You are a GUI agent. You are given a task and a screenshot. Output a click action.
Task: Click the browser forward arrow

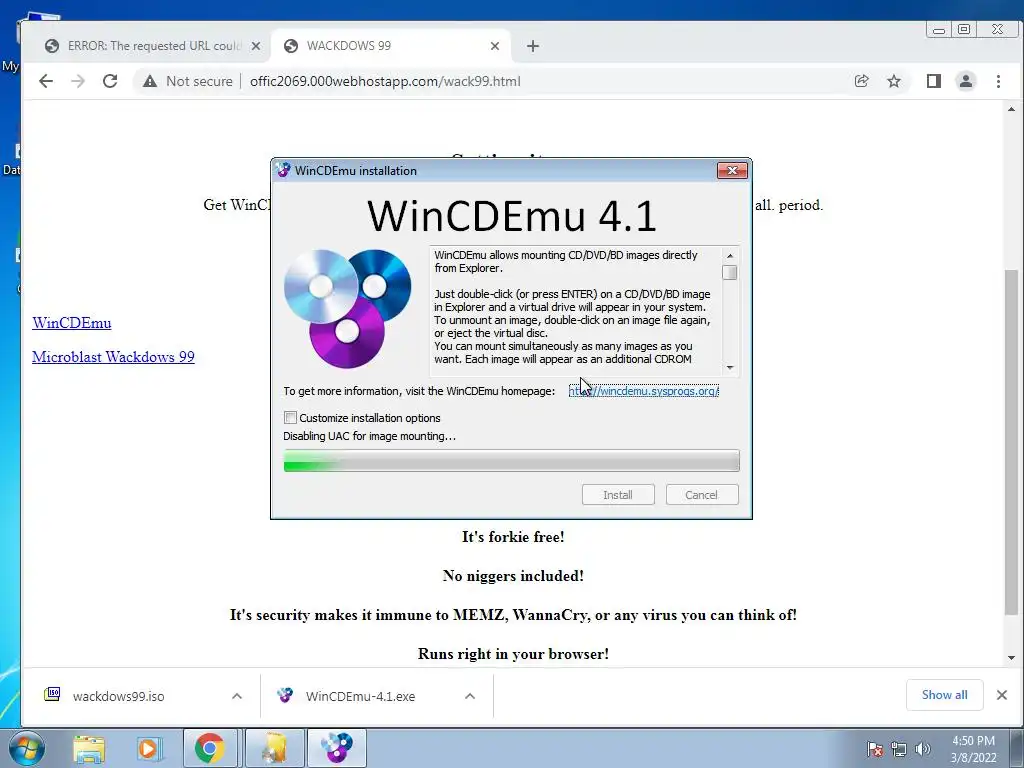coord(78,81)
